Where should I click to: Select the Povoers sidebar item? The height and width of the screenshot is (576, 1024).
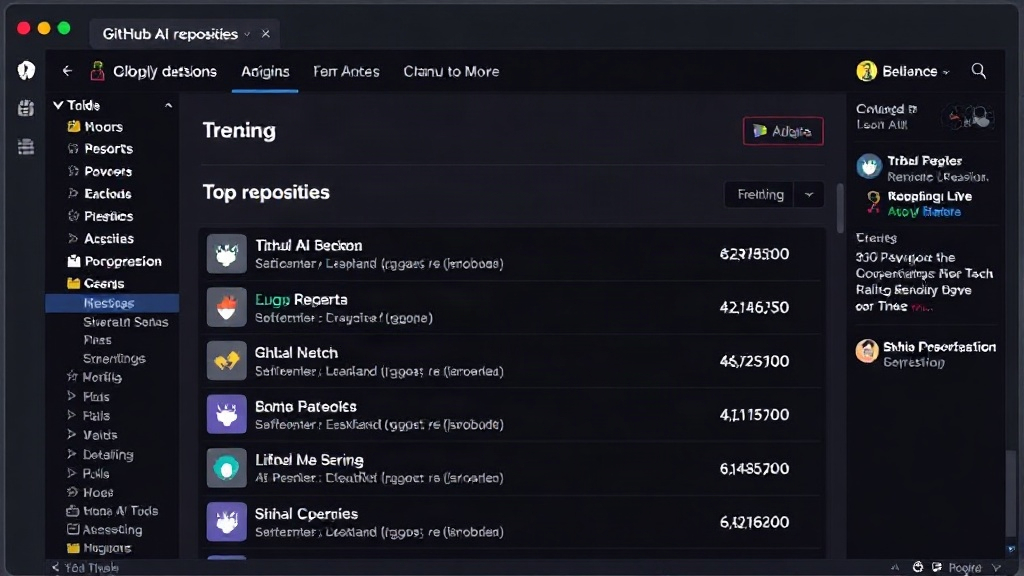[x=108, y=171]
